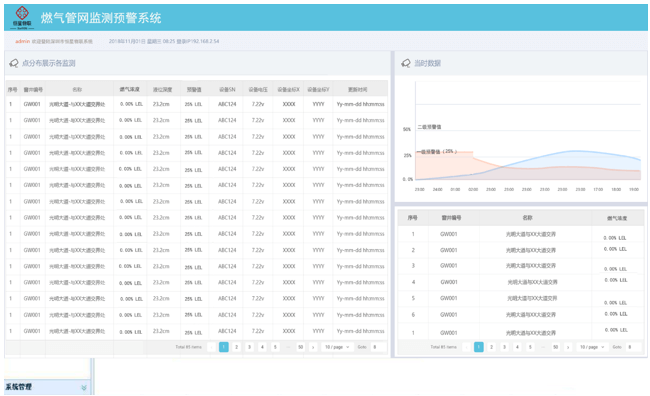Select row numbered 5 in 当时数据 table
This screenshot has height=396, width=650.
[521, 298]
